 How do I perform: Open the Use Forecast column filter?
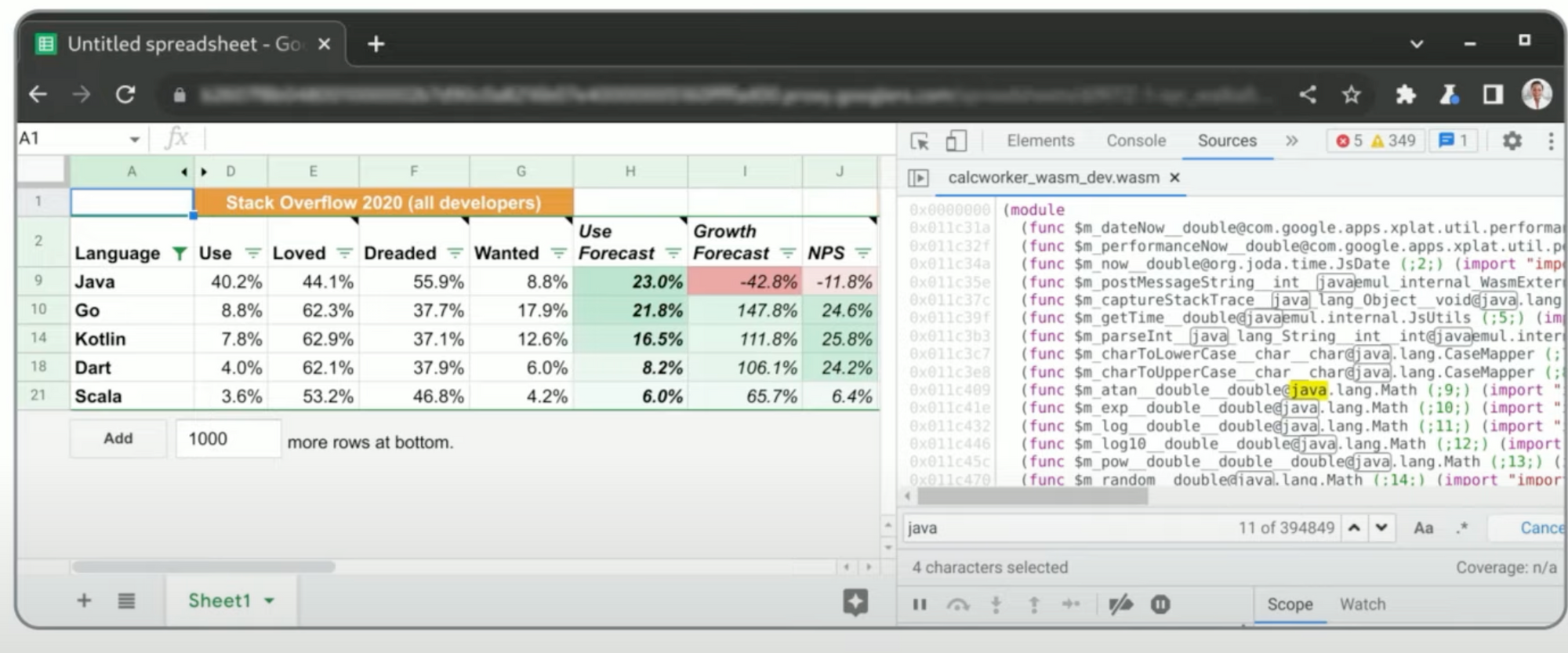pos(673,253)
